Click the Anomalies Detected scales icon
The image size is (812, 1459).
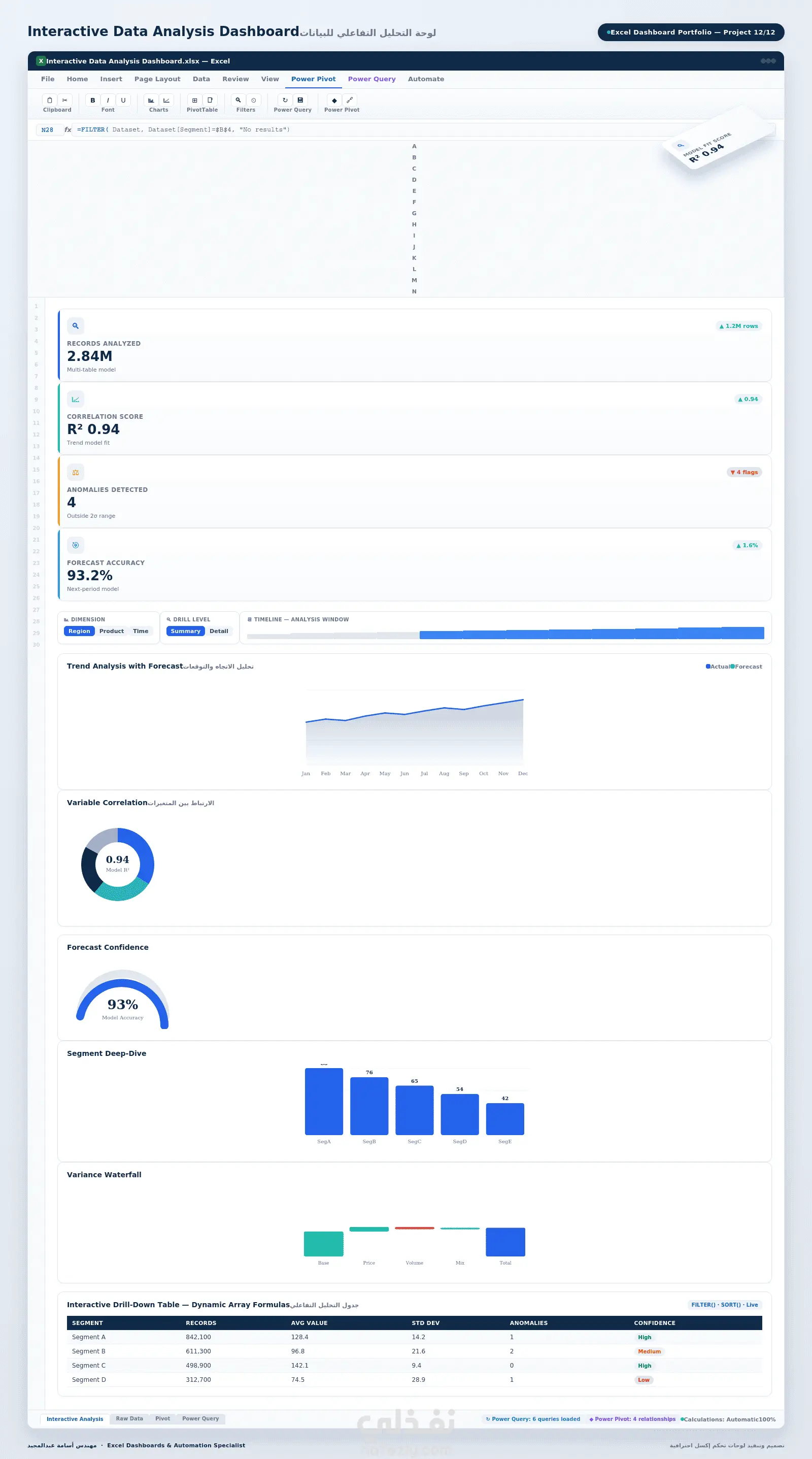[75, 472]
